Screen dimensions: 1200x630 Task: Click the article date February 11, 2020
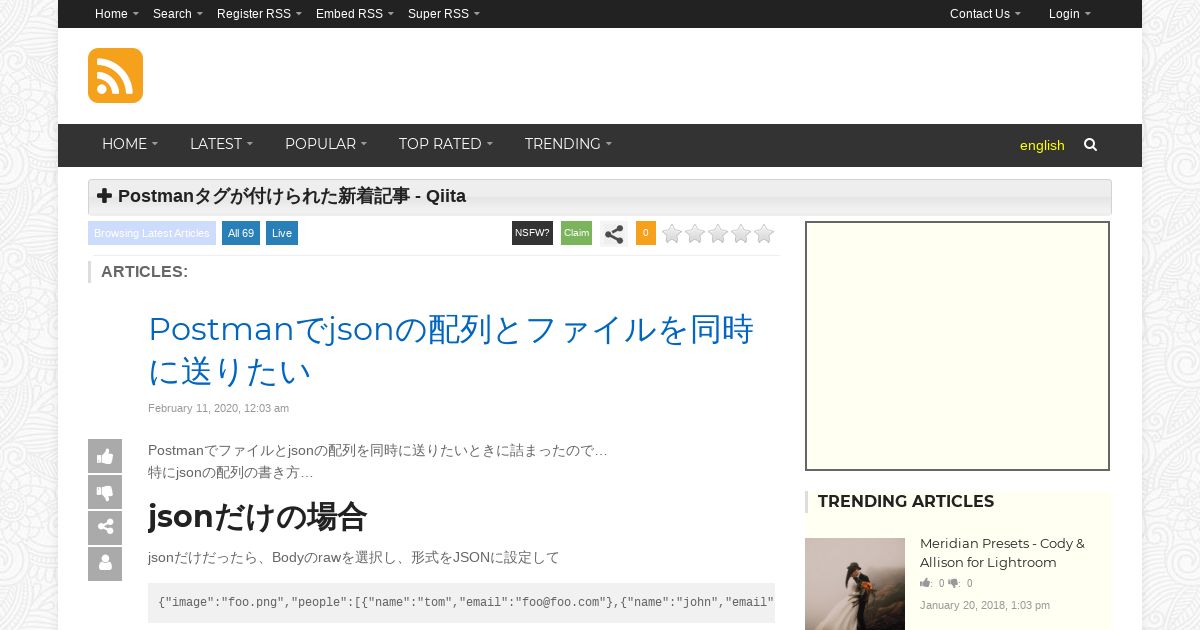coord(218,408)
